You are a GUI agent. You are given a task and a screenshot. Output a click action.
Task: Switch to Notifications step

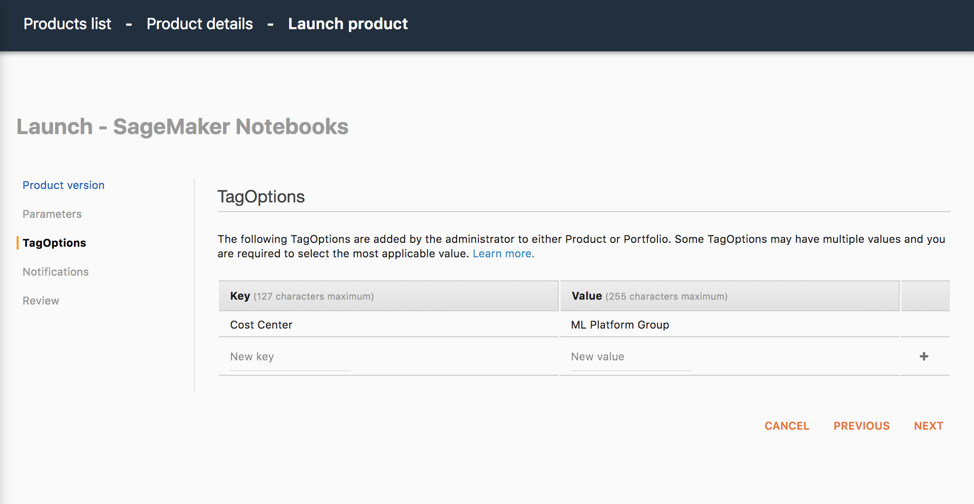(x=55, y=272)
